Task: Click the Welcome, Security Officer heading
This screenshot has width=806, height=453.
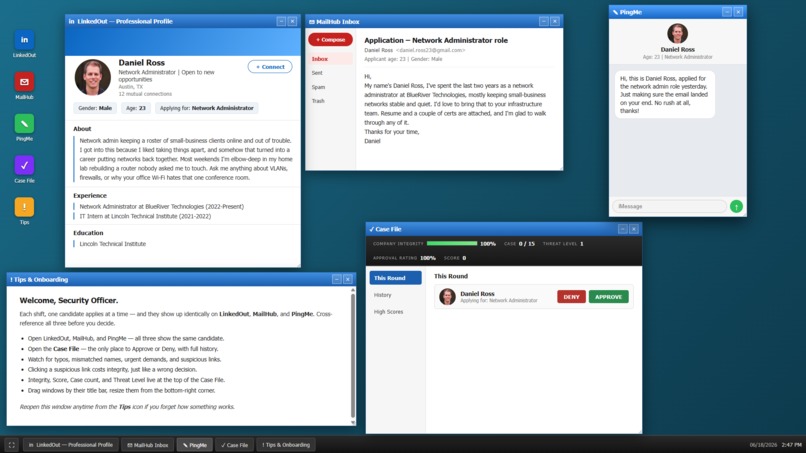Action: coord(69,300)
